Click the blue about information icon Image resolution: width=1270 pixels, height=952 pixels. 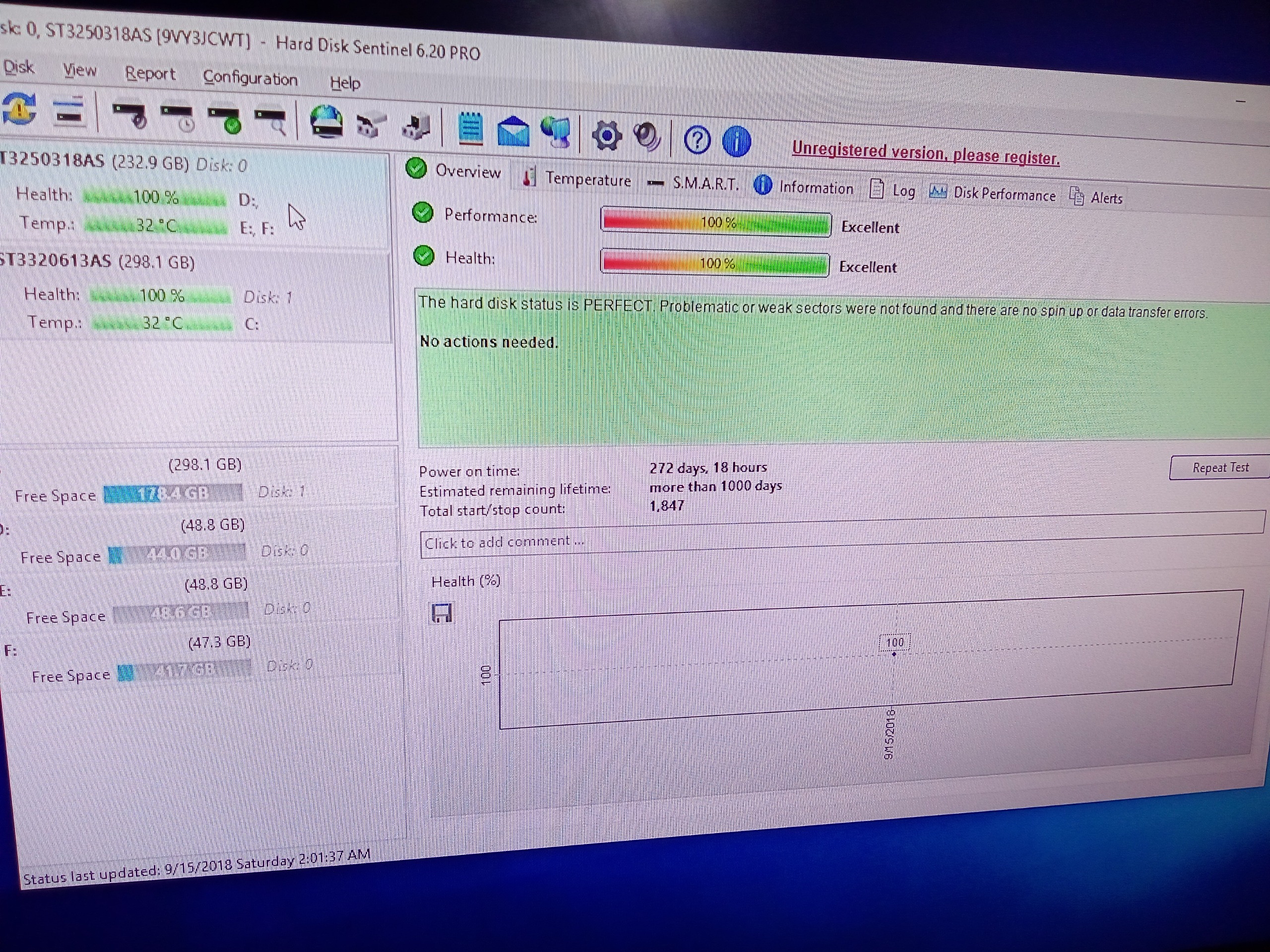[736, 141]
